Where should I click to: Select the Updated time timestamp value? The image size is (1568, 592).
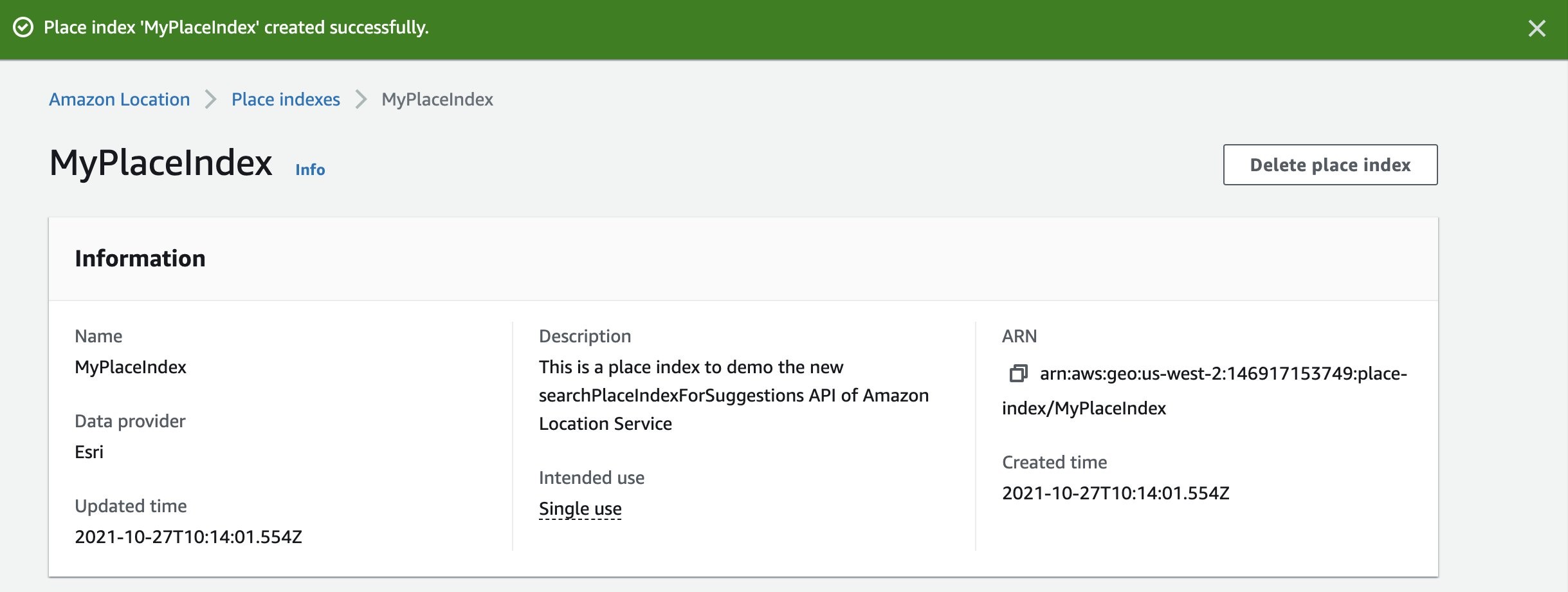coord(188,537)
